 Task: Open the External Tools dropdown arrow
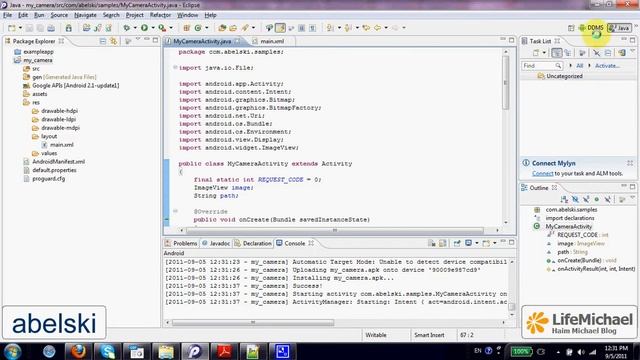(x=171, y=28)
